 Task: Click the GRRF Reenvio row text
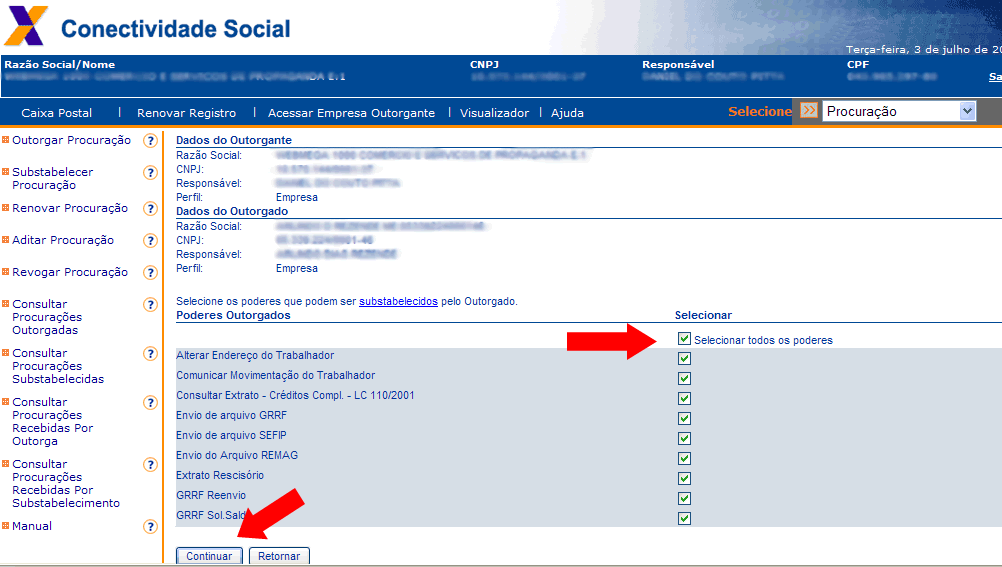pos(211,495)
